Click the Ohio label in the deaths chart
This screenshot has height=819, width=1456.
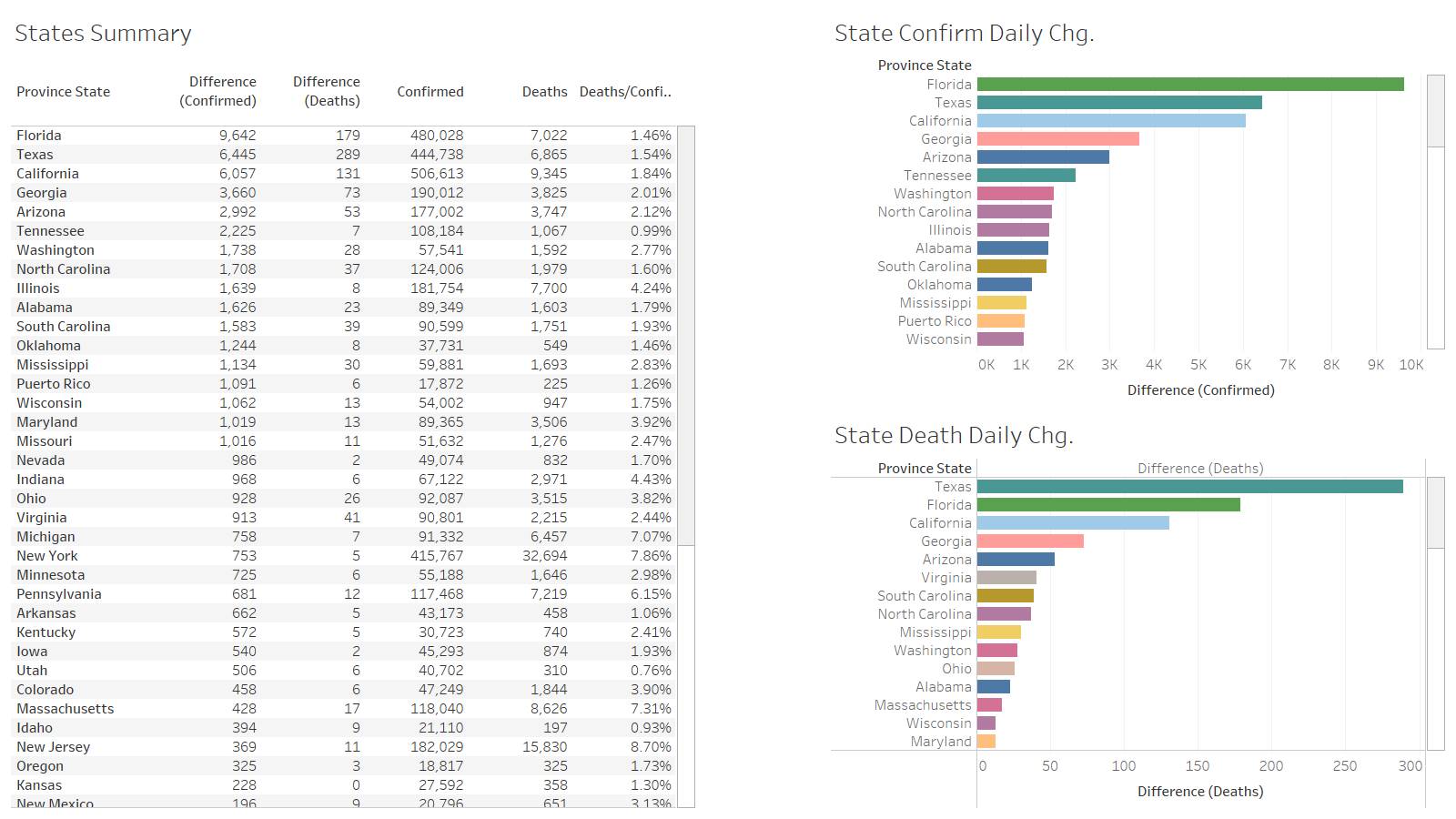tap(956, 669)
